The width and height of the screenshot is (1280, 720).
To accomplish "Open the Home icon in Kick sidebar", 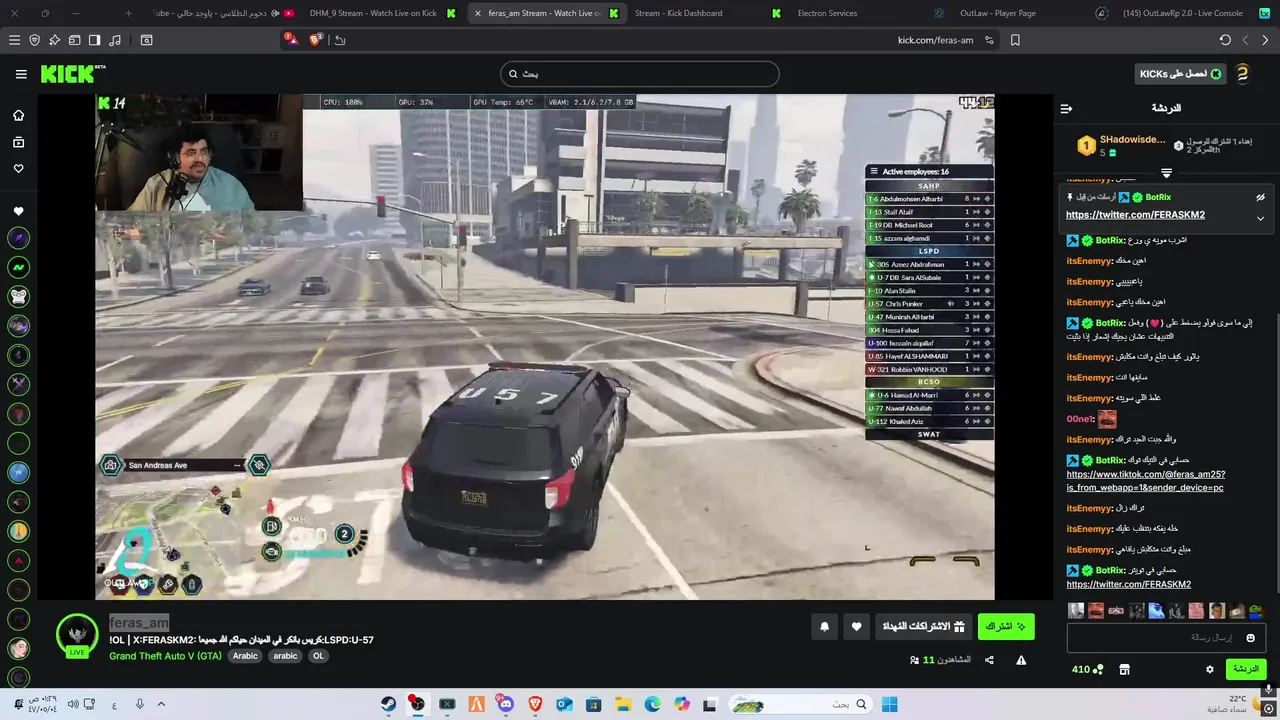I will [x=18, y=115].
